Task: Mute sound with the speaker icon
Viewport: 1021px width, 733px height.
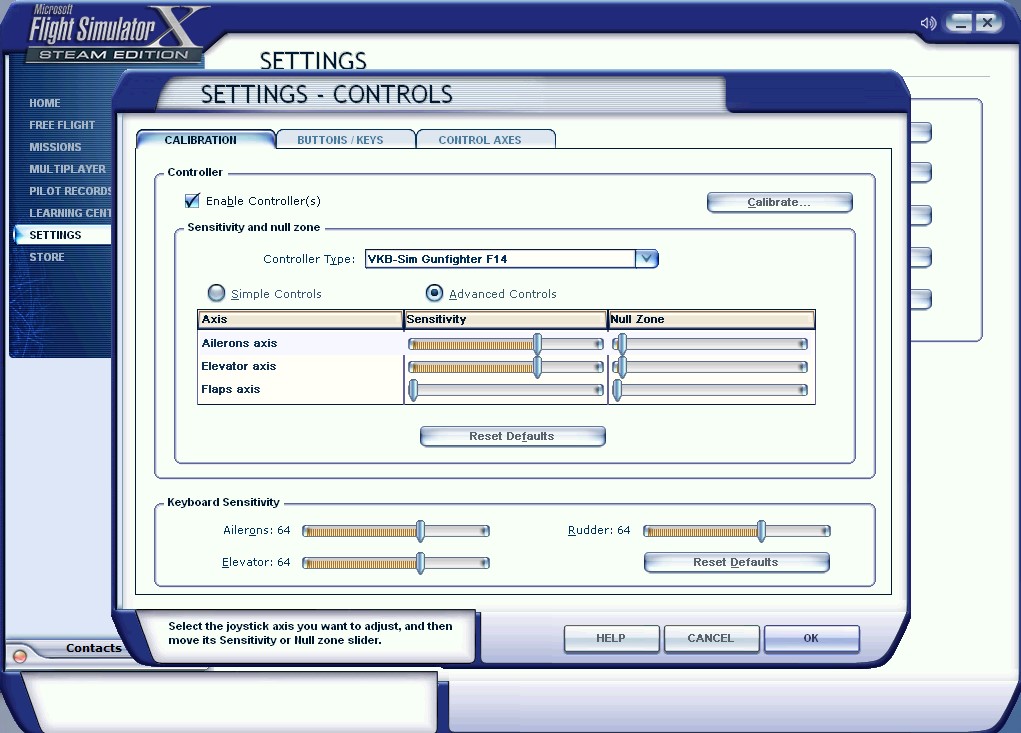Action: pyautogui.click(x=928, y=23)
